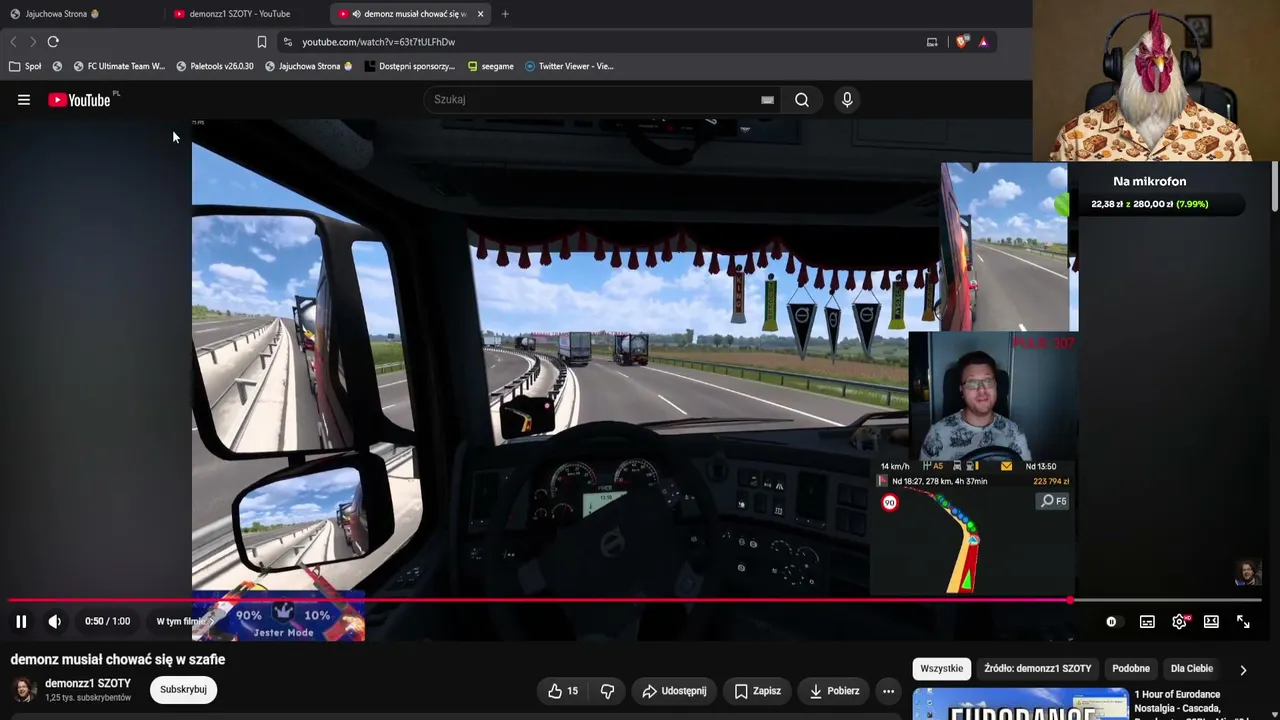Show more filter chips with the arrow
Image resolution: width=1280 pixels, height=720 pixels.
click(x=1243, y=670)
